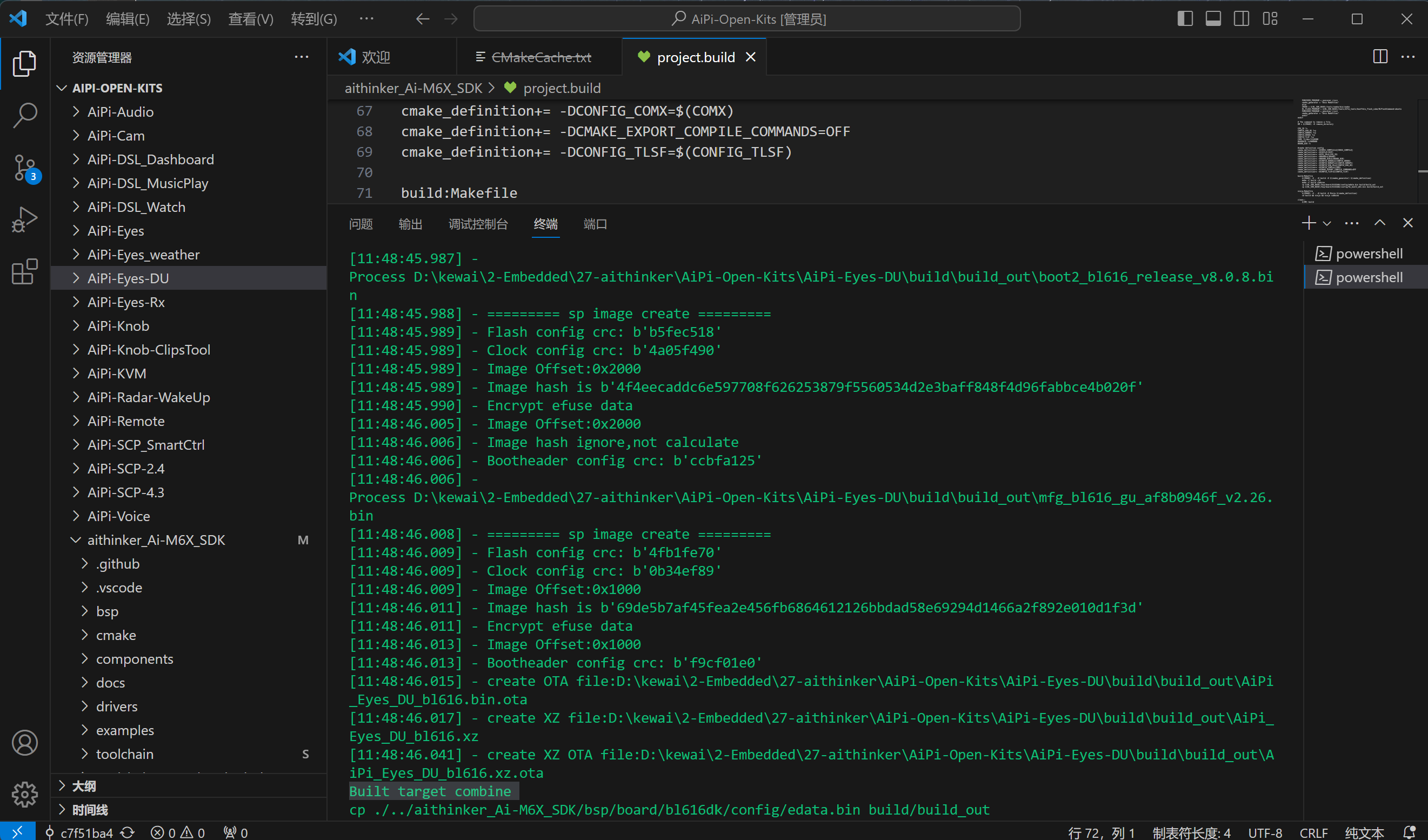Click aithinker_Ai-M6X_SDK in breadcrumb
1428x840 pixels.
coord(413,88)
